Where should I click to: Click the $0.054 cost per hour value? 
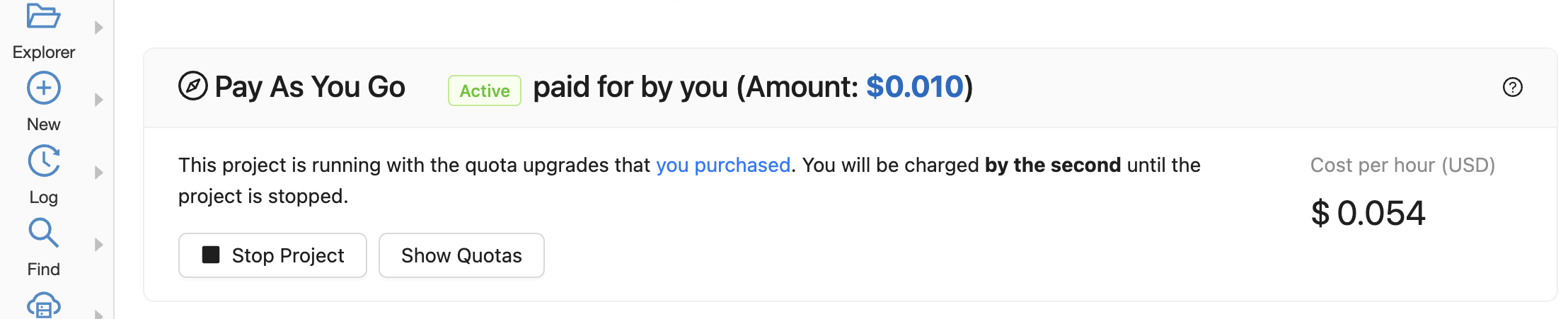1368,213
